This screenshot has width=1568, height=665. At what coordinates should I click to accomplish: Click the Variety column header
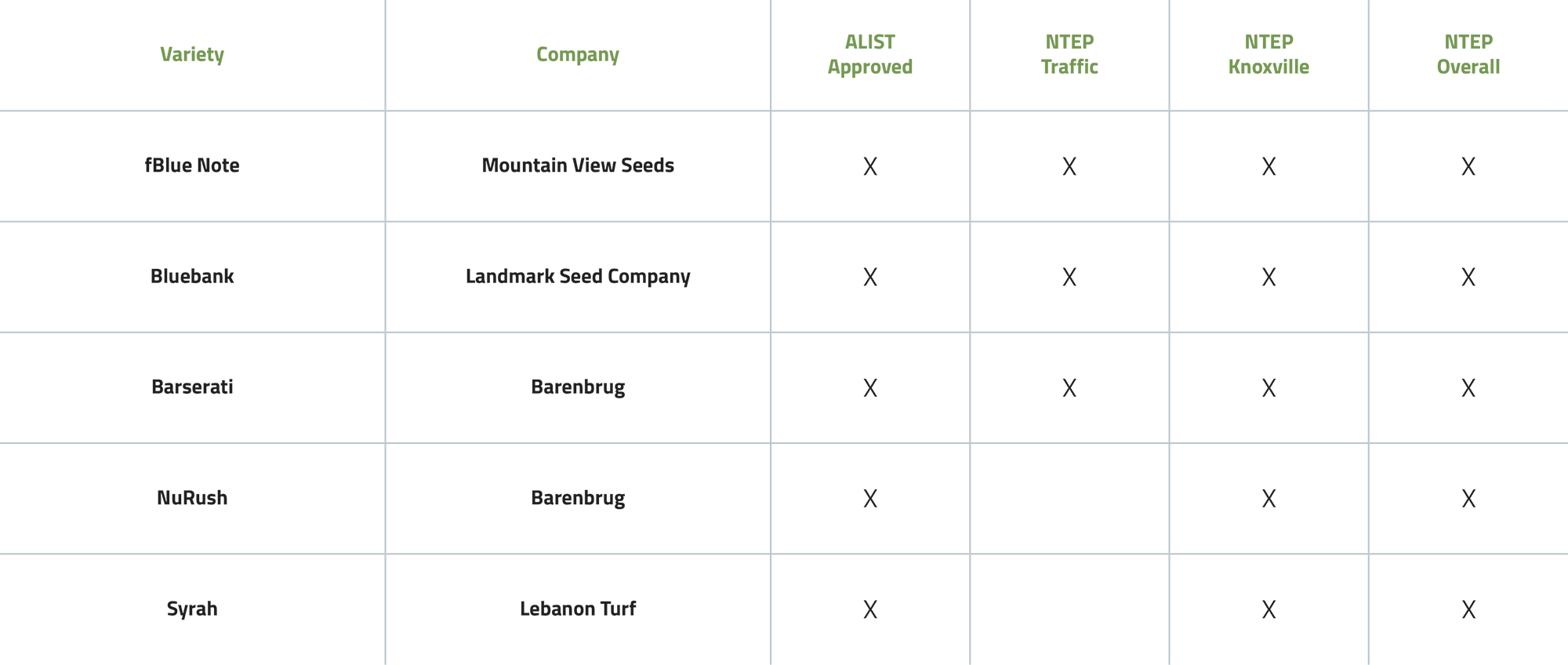pos(192,55)
